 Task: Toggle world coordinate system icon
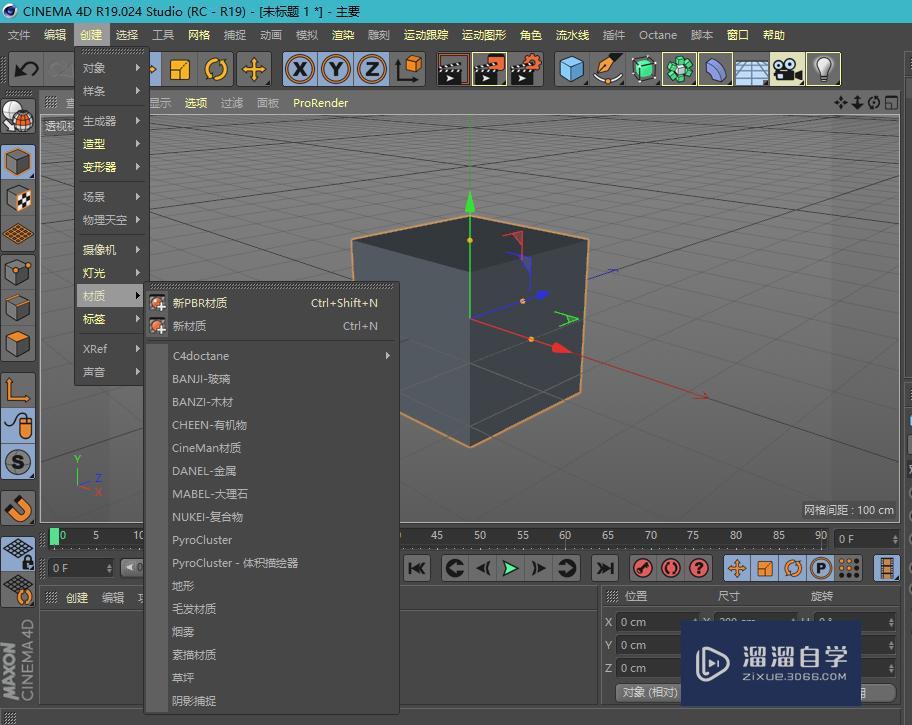tap(408, 69)
